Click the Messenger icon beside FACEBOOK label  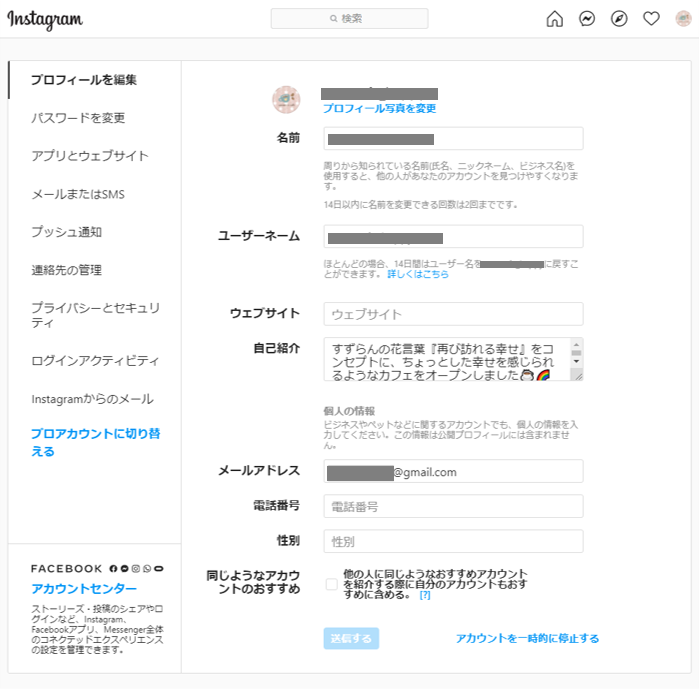point(125,569)
